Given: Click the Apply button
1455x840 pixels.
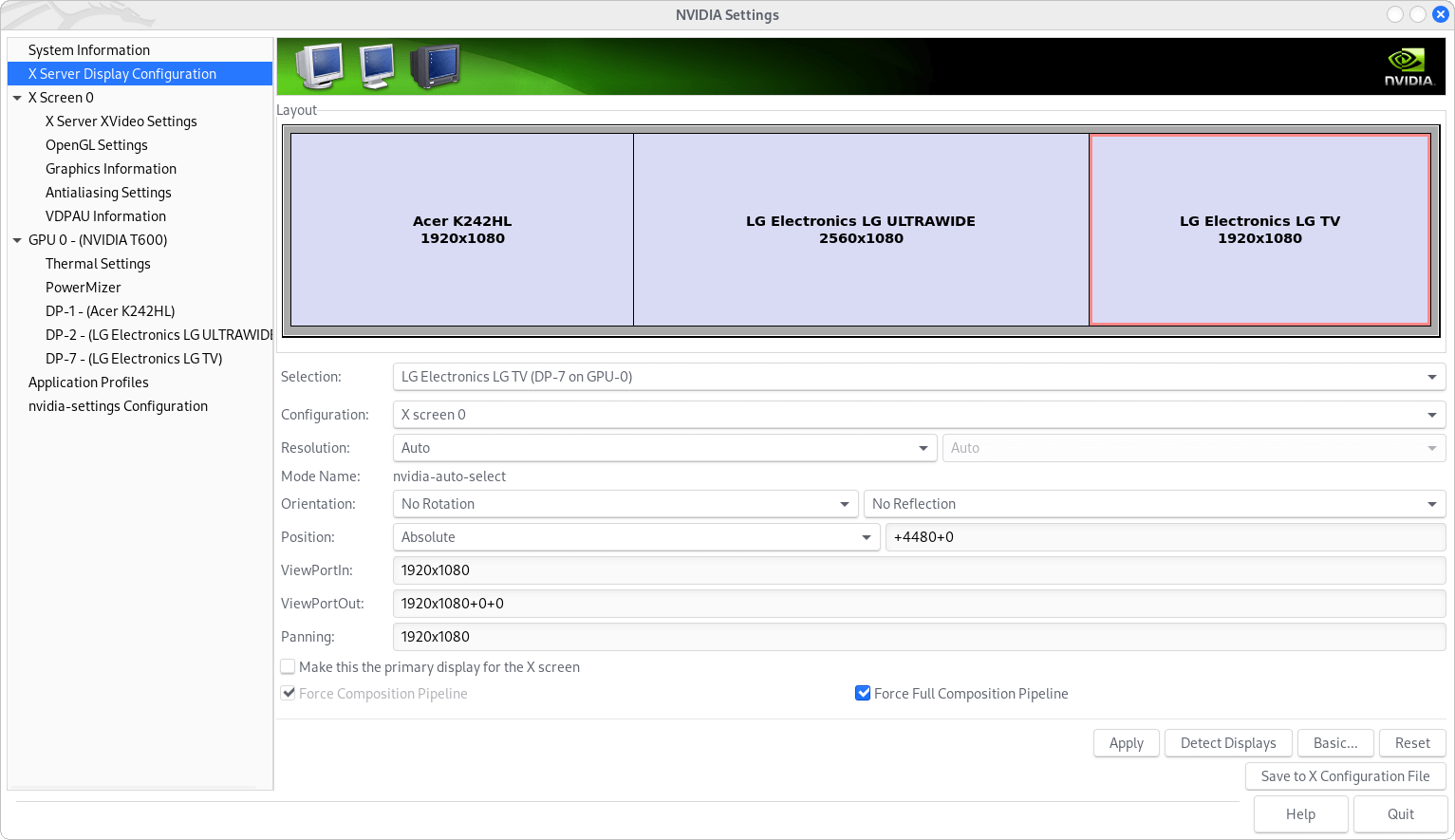Looking at the screenshot, I should 1127,743.
